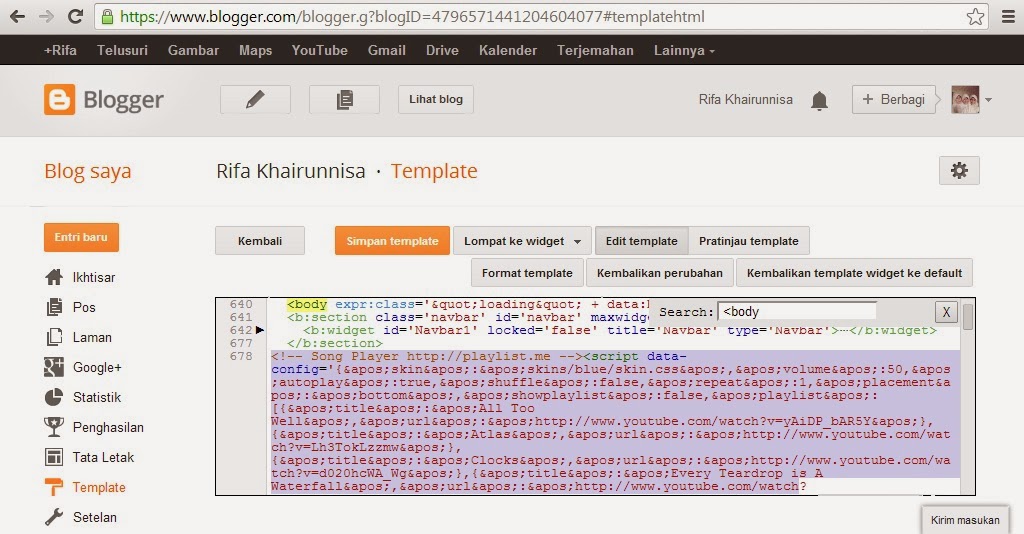This screenshot has width=1024, height=534.
Task: Click the highlighted <body tag on line 640
Action: (307, 304)
